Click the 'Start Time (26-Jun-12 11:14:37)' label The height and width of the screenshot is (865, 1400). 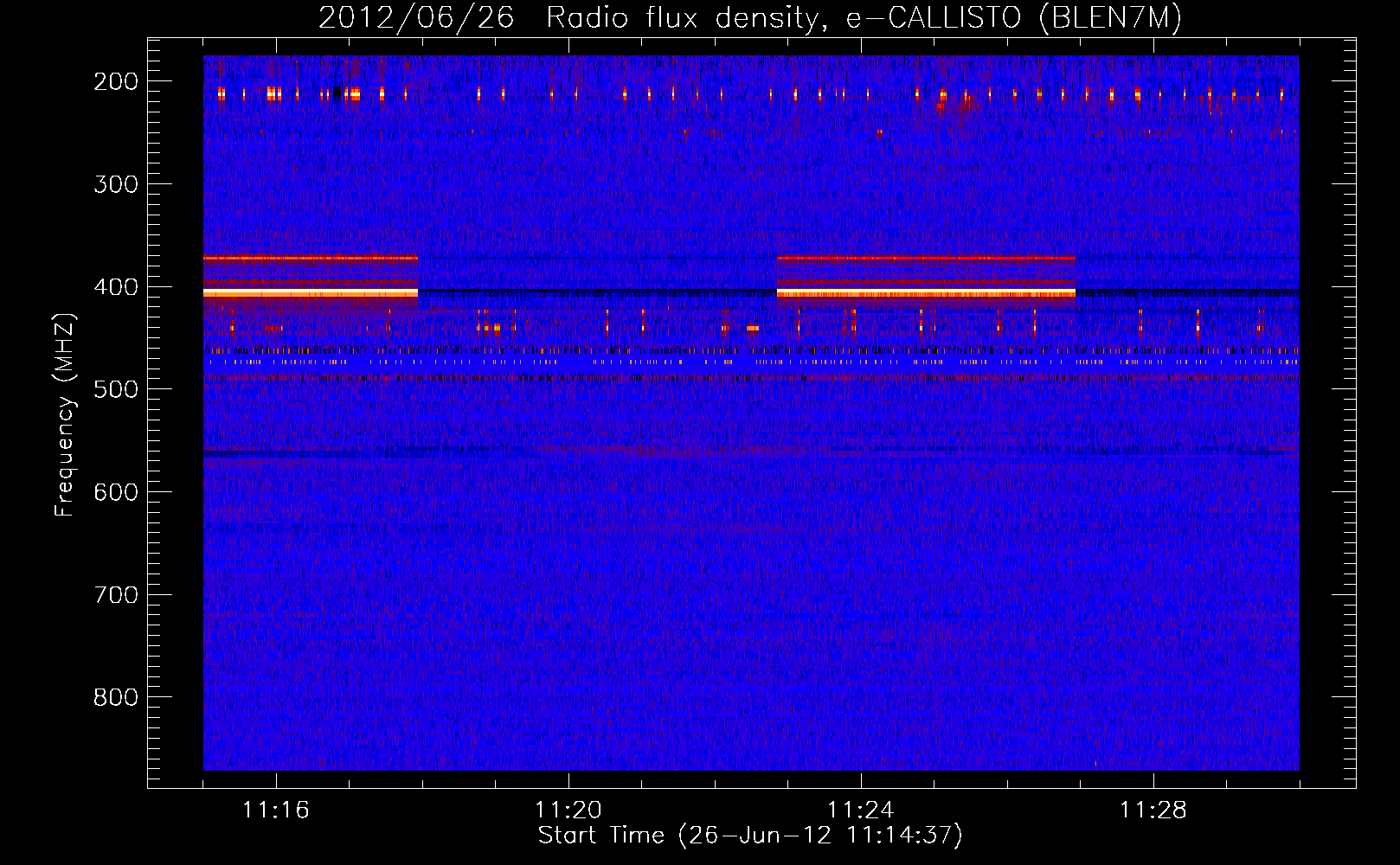pos(750,836)
